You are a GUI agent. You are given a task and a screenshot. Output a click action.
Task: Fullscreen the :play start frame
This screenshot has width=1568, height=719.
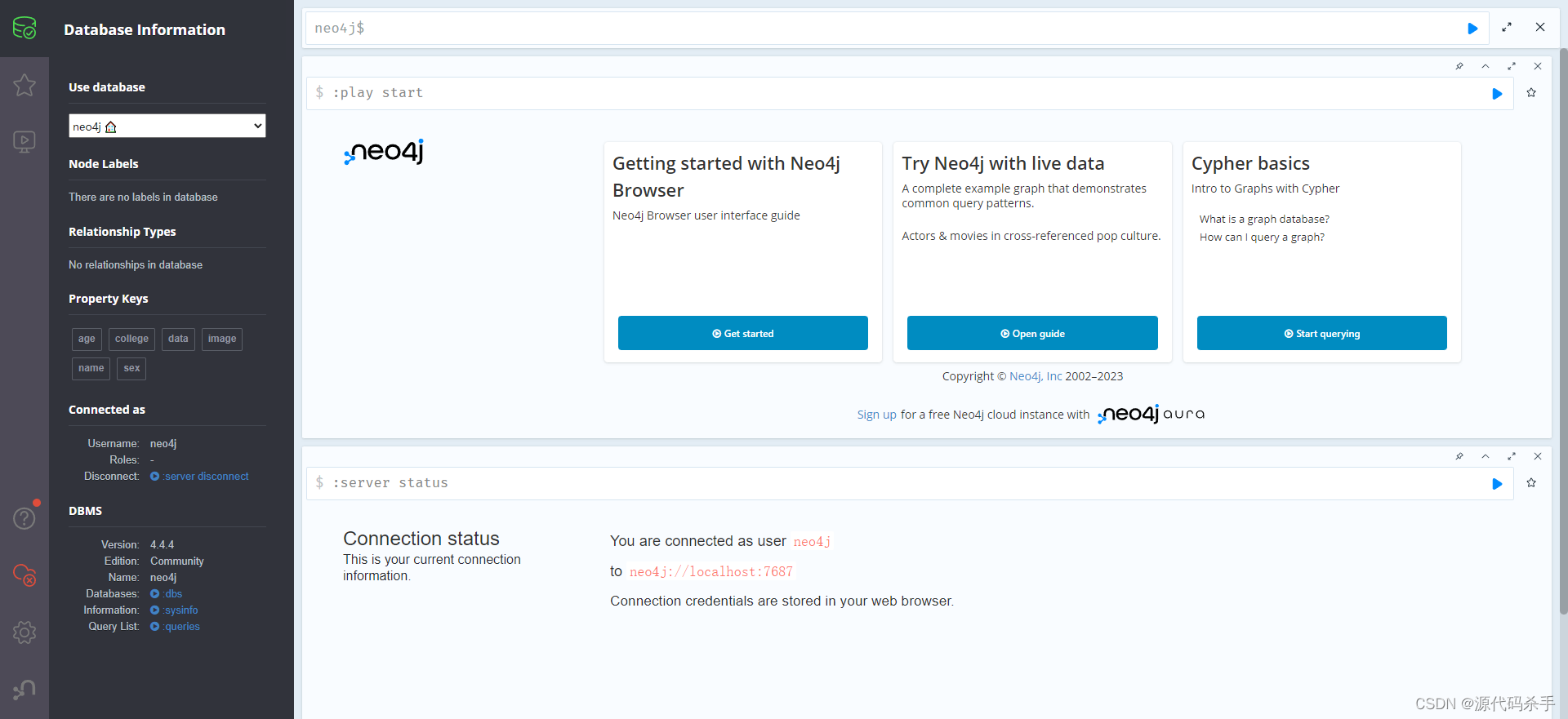tap(1512, 66)
